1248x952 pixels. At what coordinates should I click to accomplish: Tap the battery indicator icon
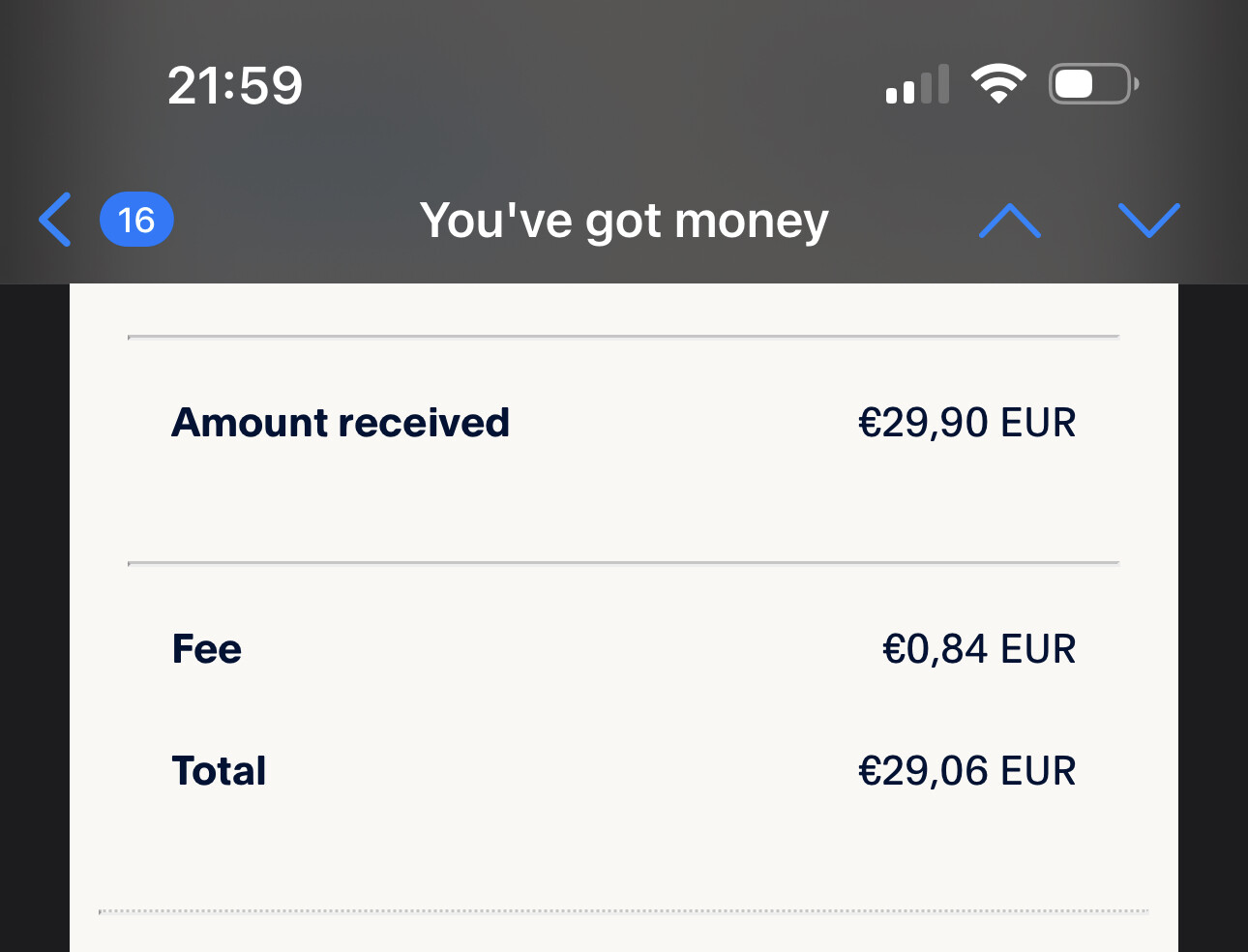[x=1093, y=84]
